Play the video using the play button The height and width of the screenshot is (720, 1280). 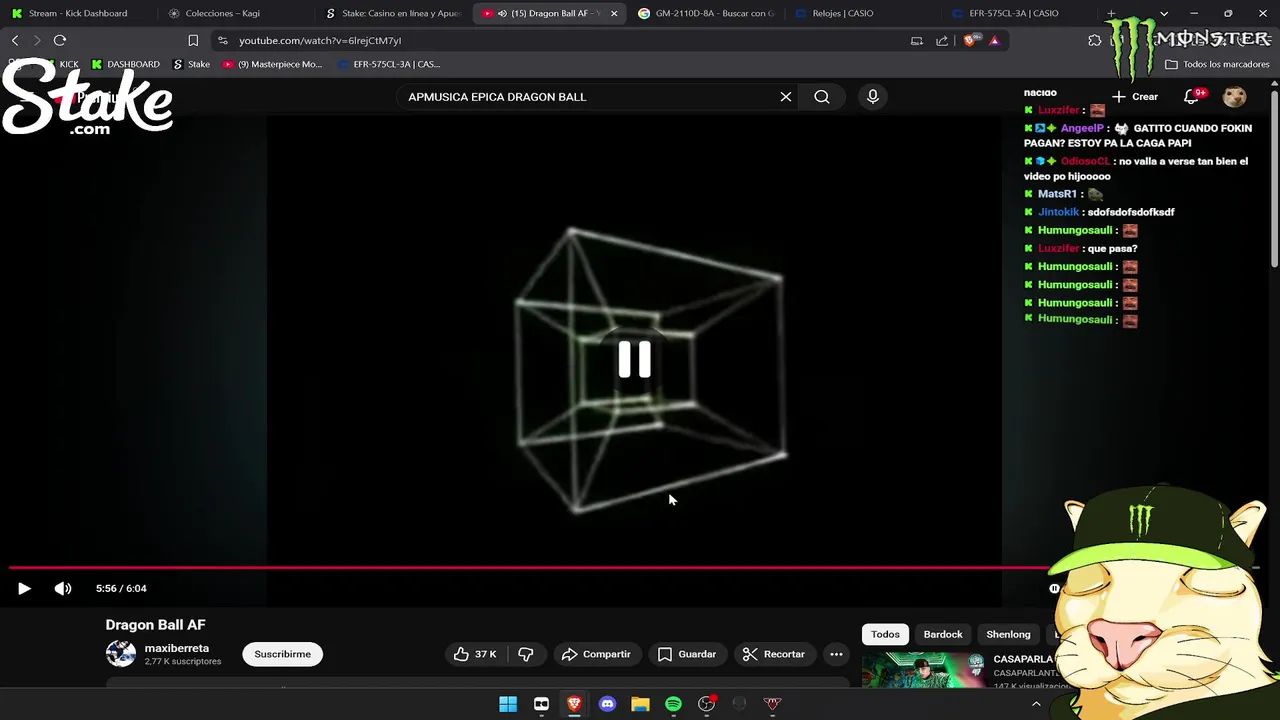pyautogui.click(x=24, y=588)
